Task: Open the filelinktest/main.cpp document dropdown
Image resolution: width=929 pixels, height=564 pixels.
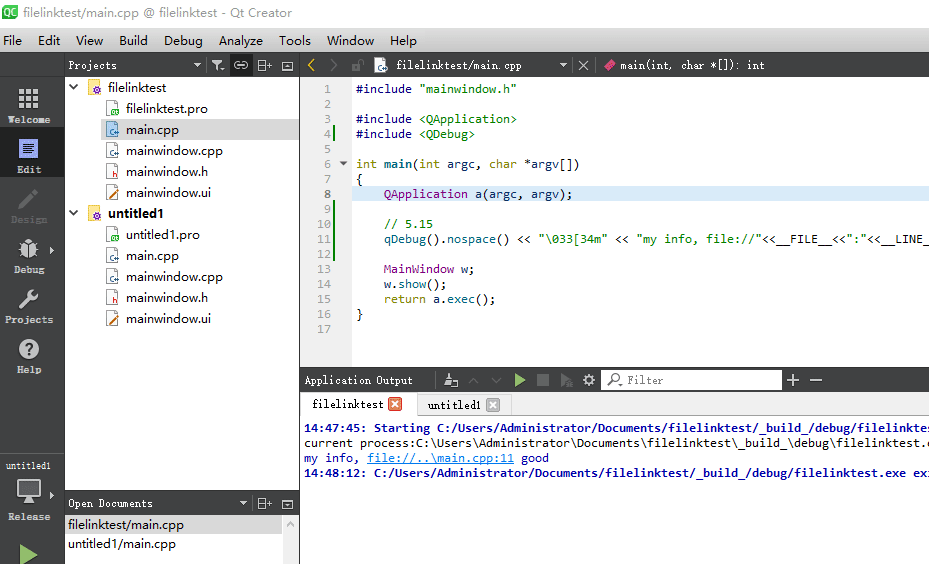Action: (563, 65)
